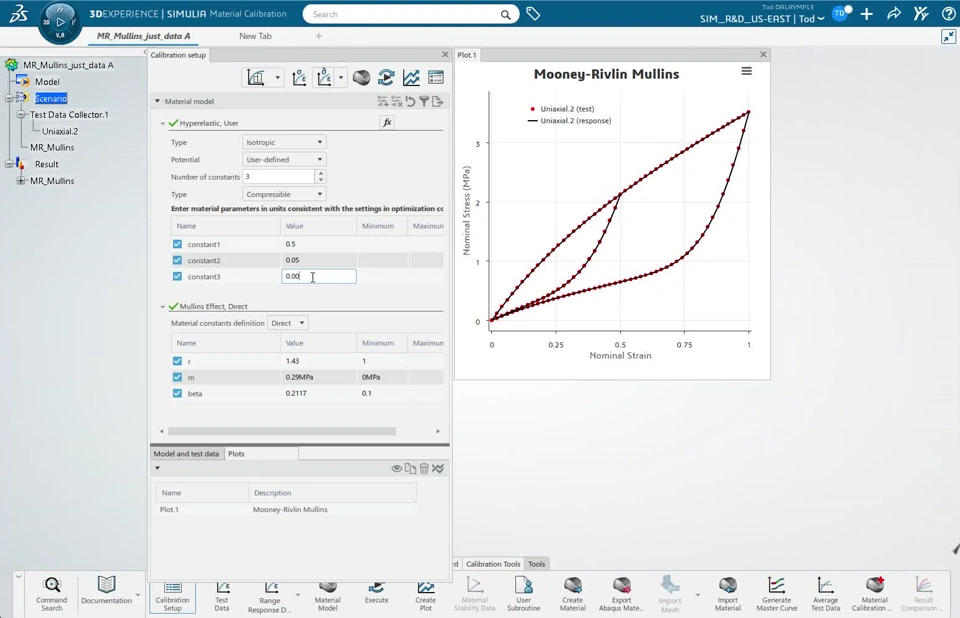Select the MR_Mullins_just_data A tab

pos(143,36)
